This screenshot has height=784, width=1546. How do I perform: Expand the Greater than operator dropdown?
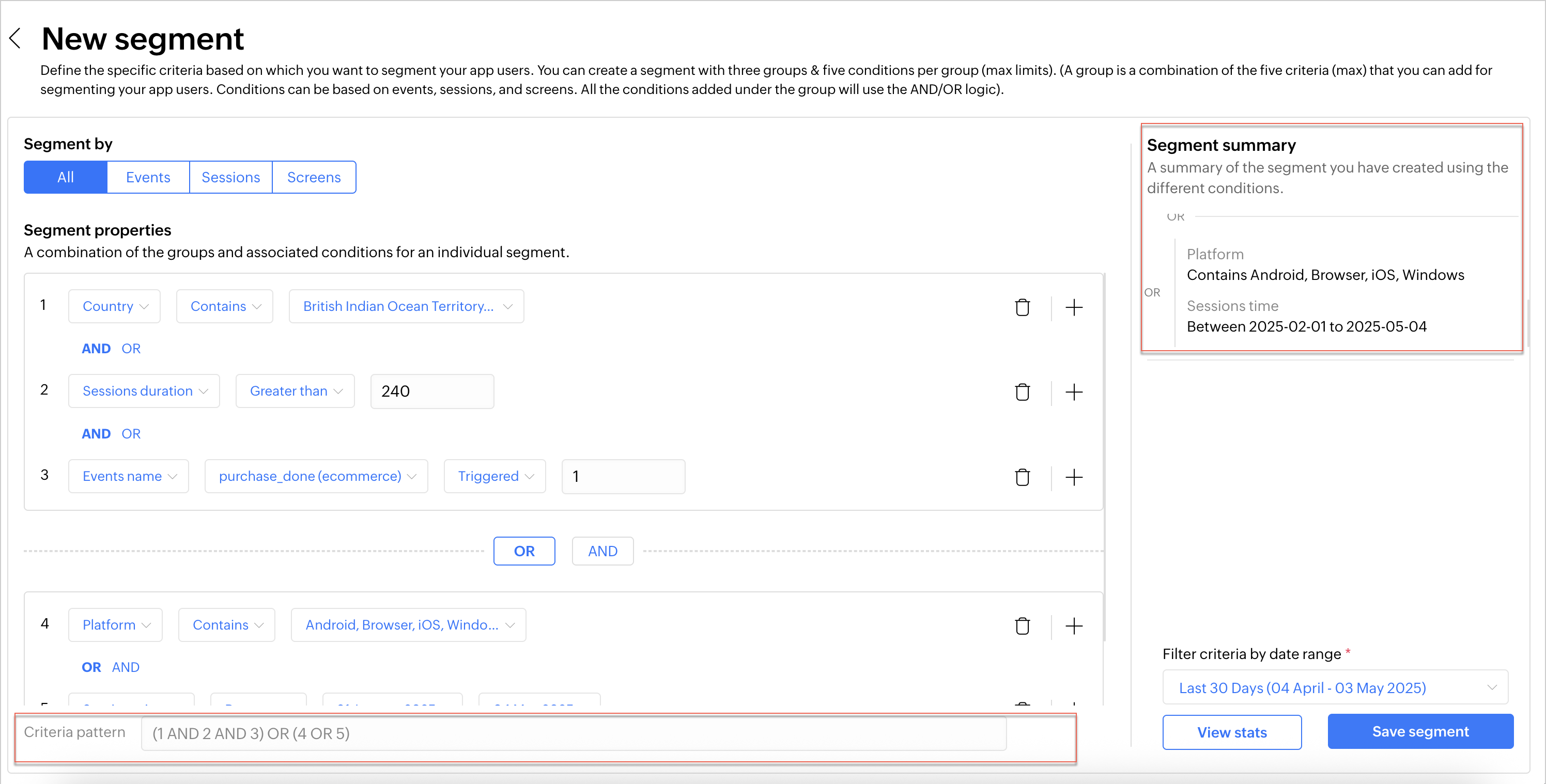pyautogui.click(x=295, y=391)
